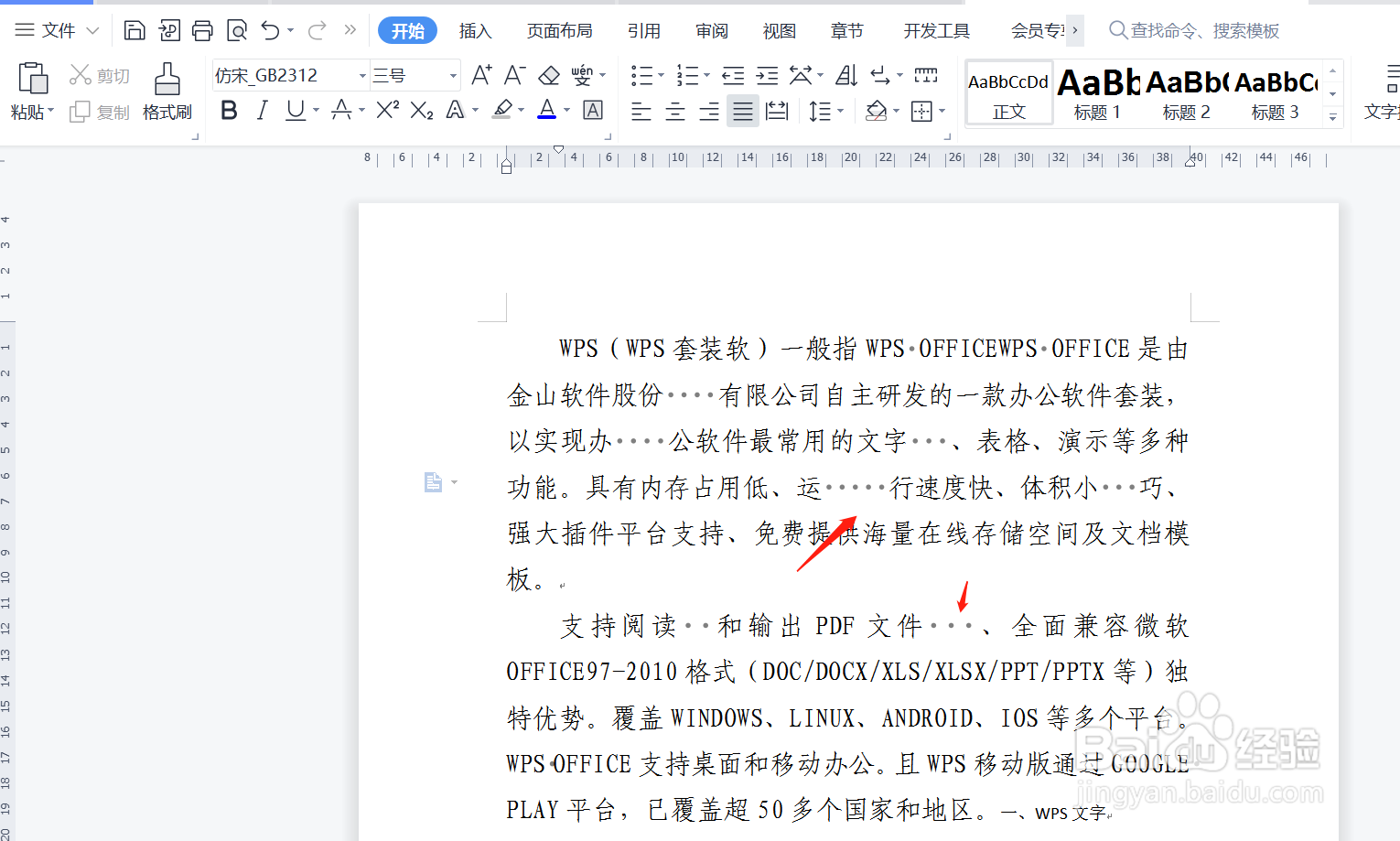Image resolution: width=1400 pixels, height=841 pixels.
Task: Click the Sort (A-Z) icon
Action: point(847,75)
